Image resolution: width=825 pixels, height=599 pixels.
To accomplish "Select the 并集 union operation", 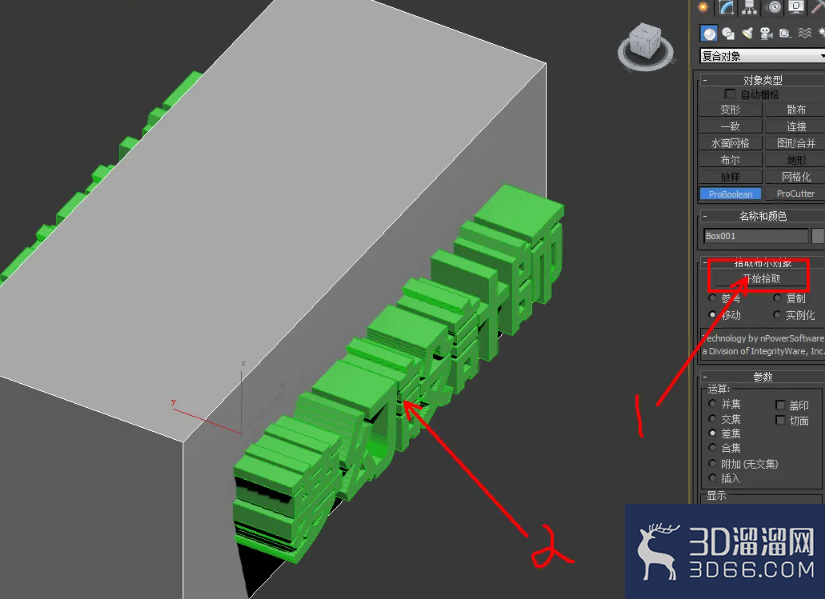I will point(712,404).
